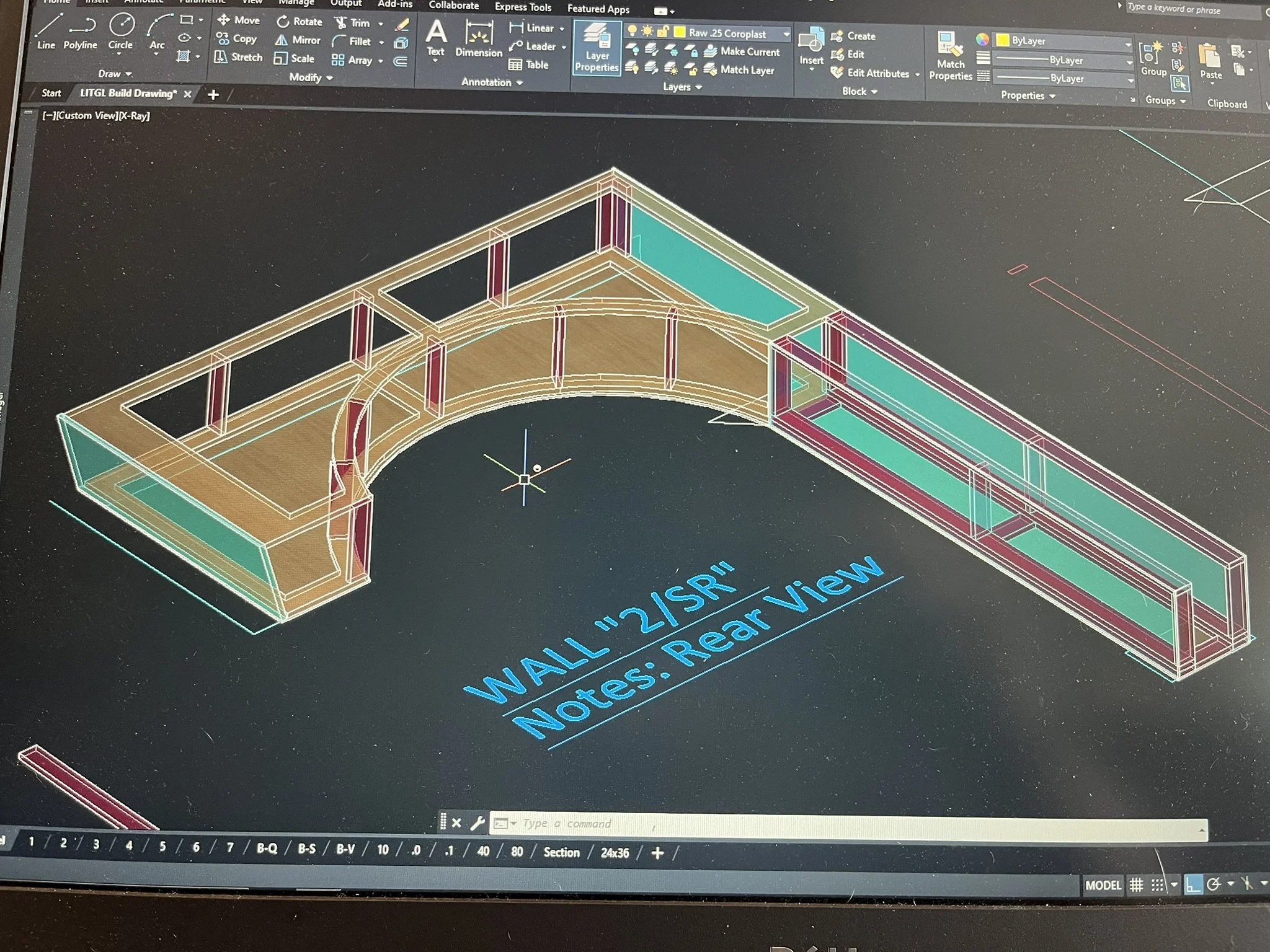Click the Make Current layer button
This screenshot has height=952, width=1270.
(x=743, y=52)
